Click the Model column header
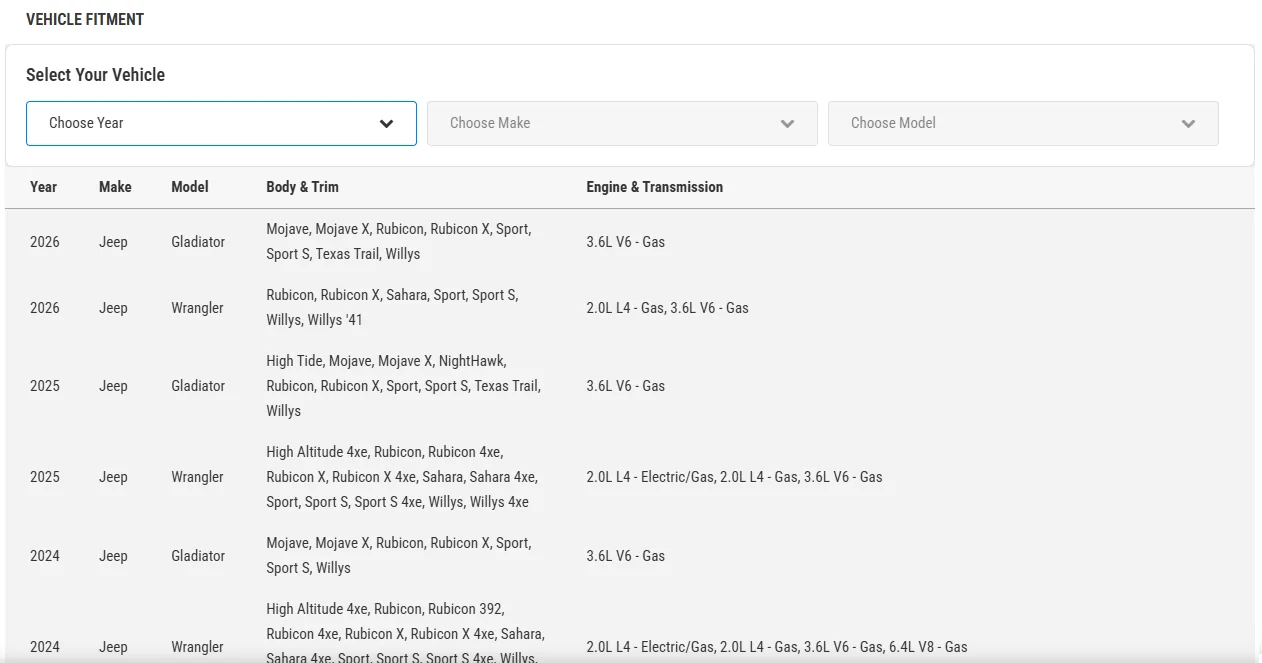 click(190, 187)
